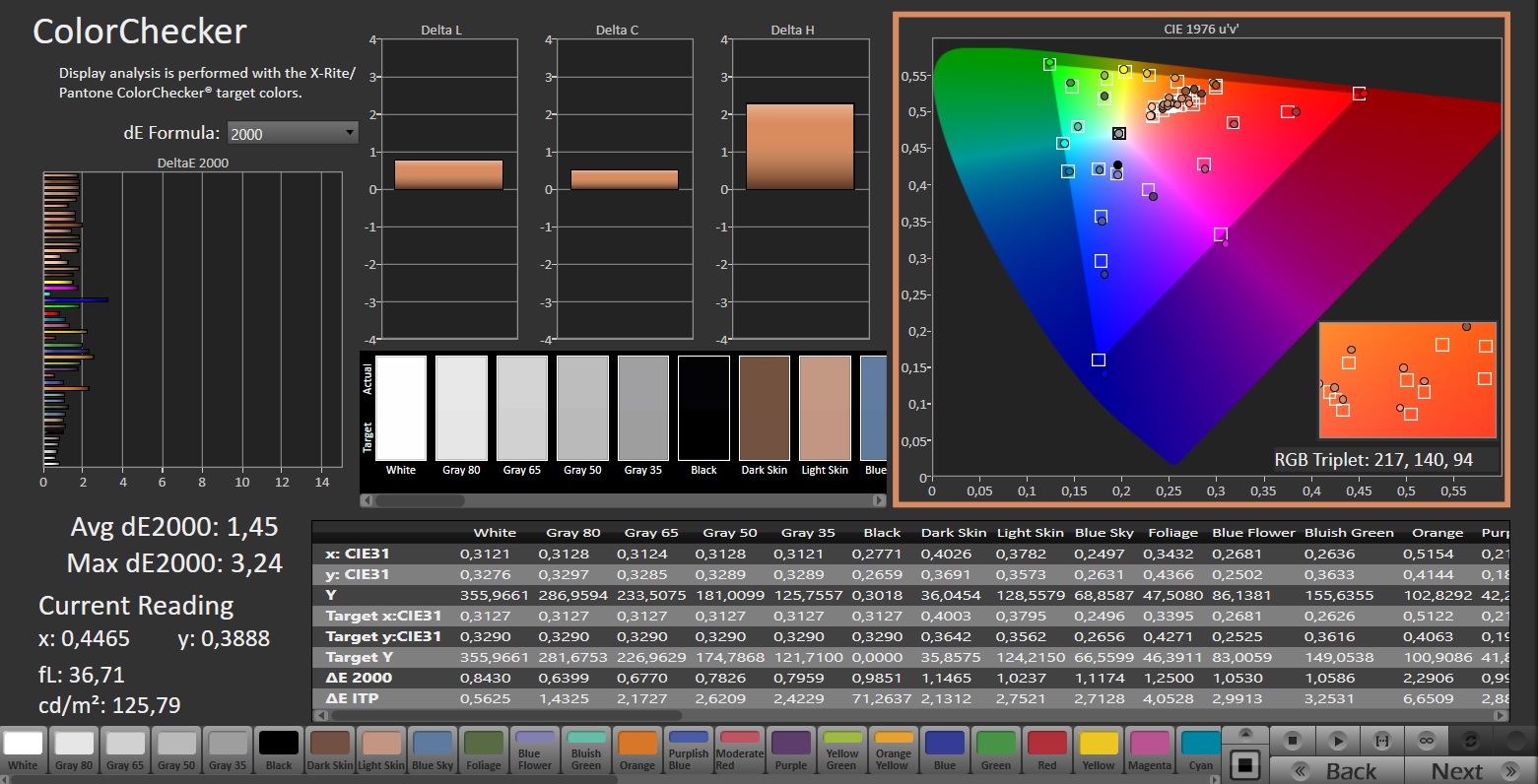
Task: Click the stop measurement button
Action: coord(1294,740)
